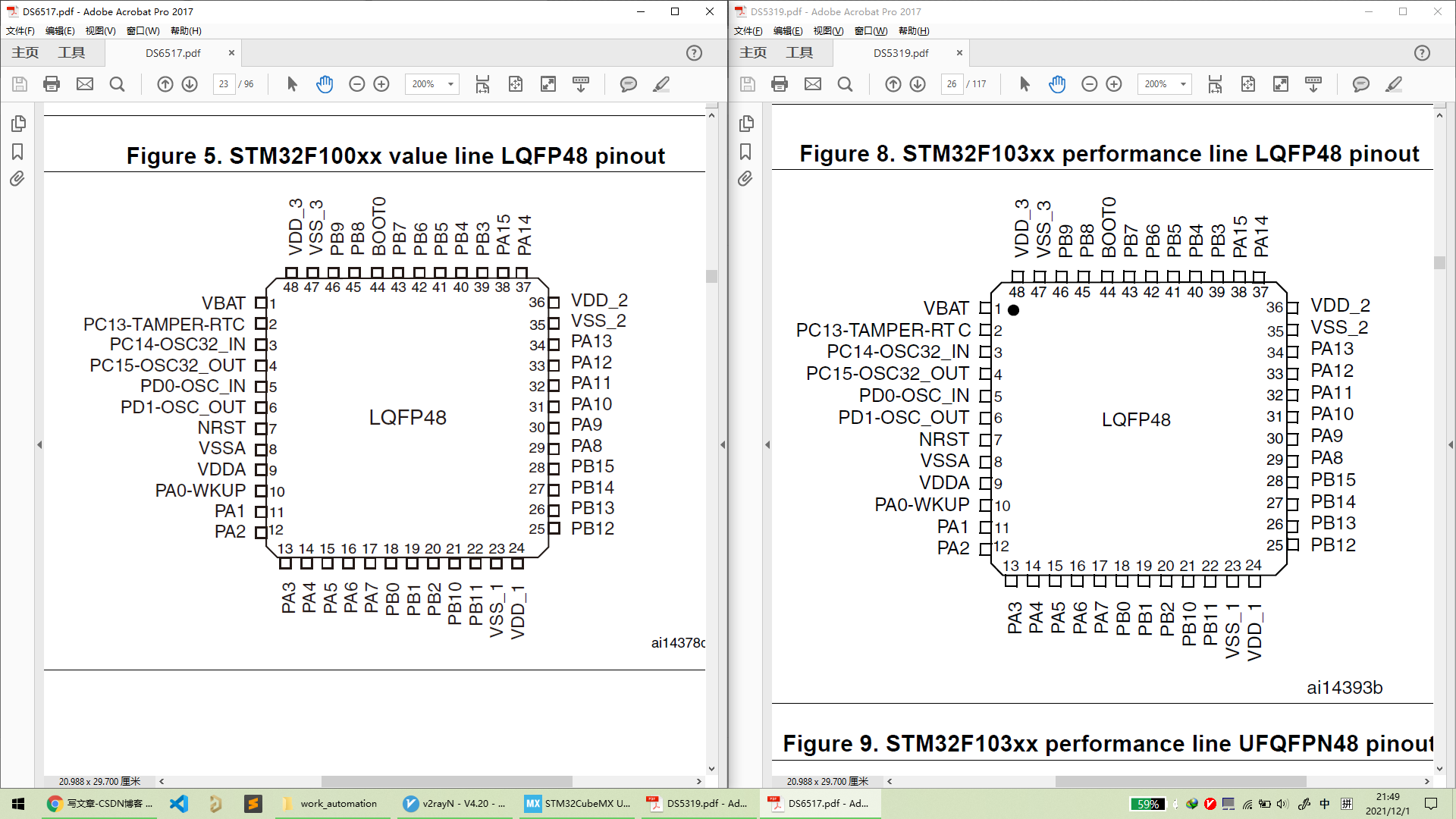Image resolution: width=1456 pixels, height=819 pixels.
Task: Click the page number field showing 26
Action: click(x=952, y=84)
